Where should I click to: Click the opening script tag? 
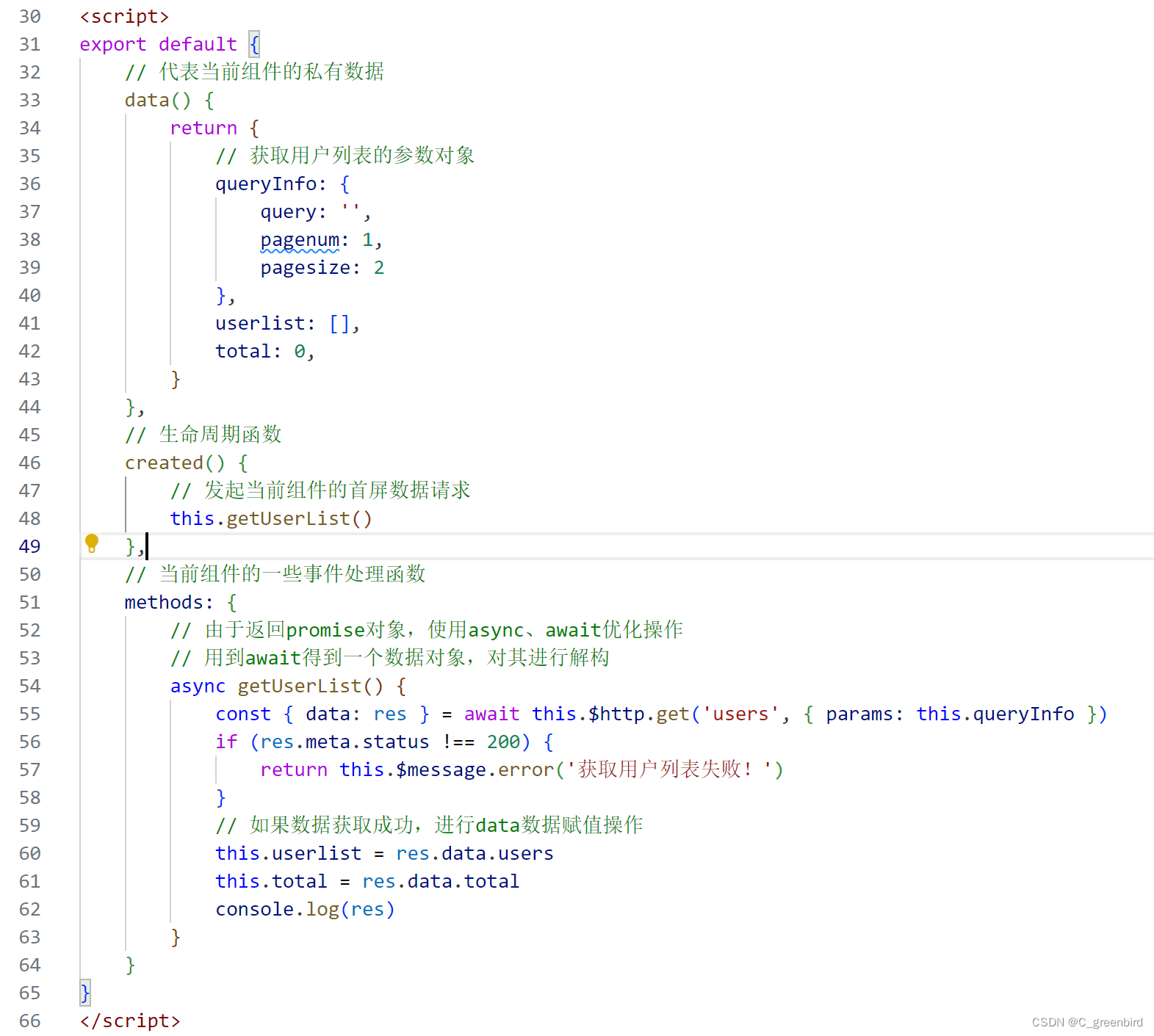125,16
